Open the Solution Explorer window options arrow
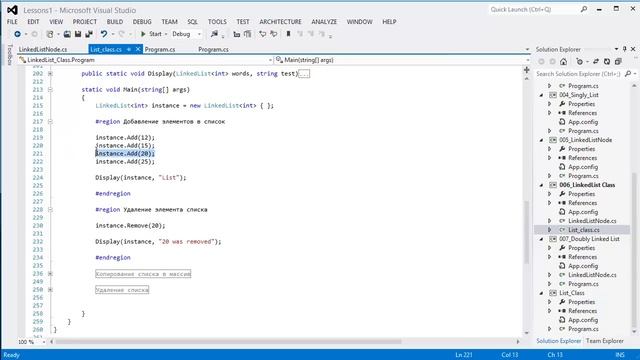This screenshot has height=360, width=640. coord(616,49)
